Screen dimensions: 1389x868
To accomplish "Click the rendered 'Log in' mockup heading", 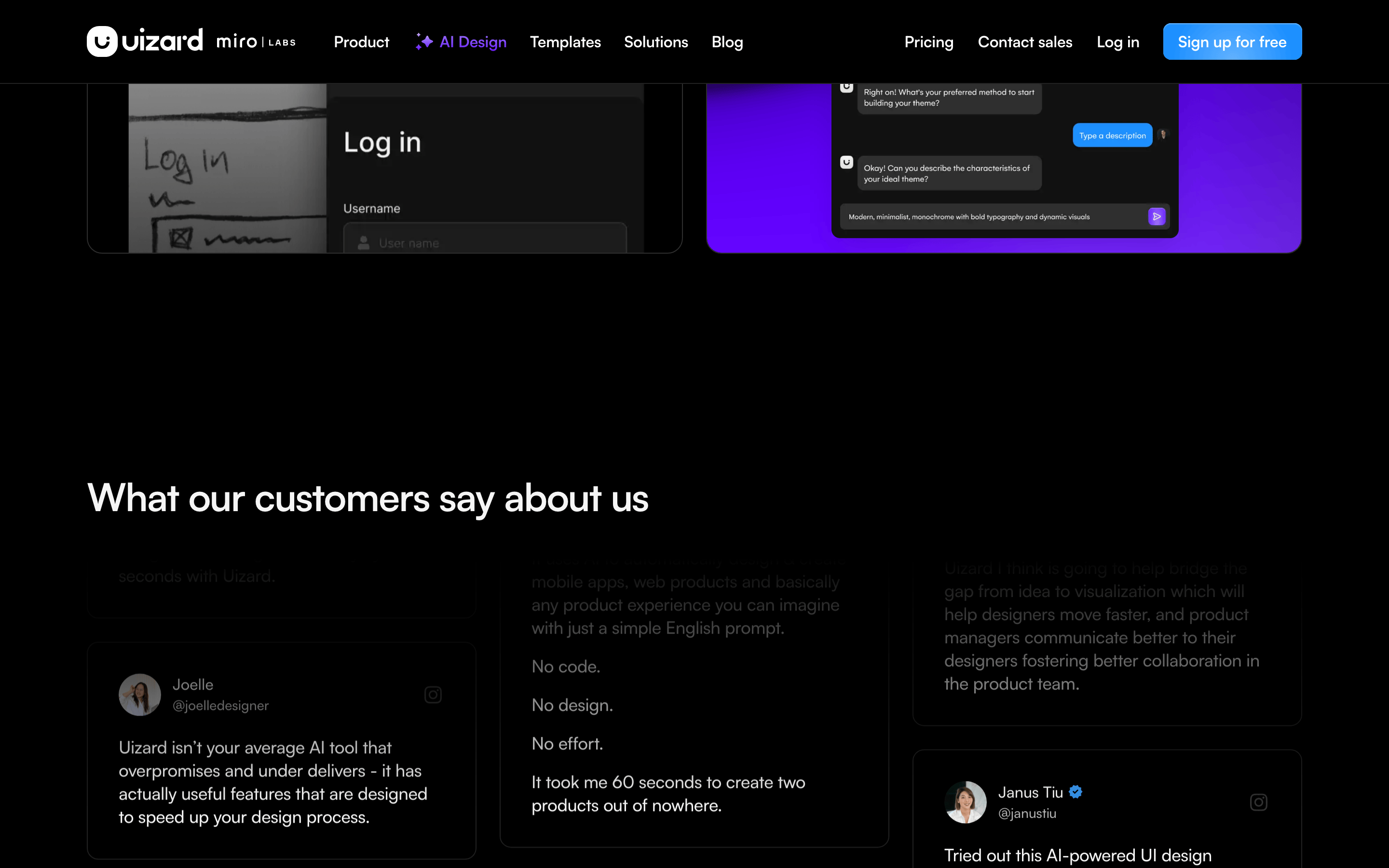I will 382,142.
